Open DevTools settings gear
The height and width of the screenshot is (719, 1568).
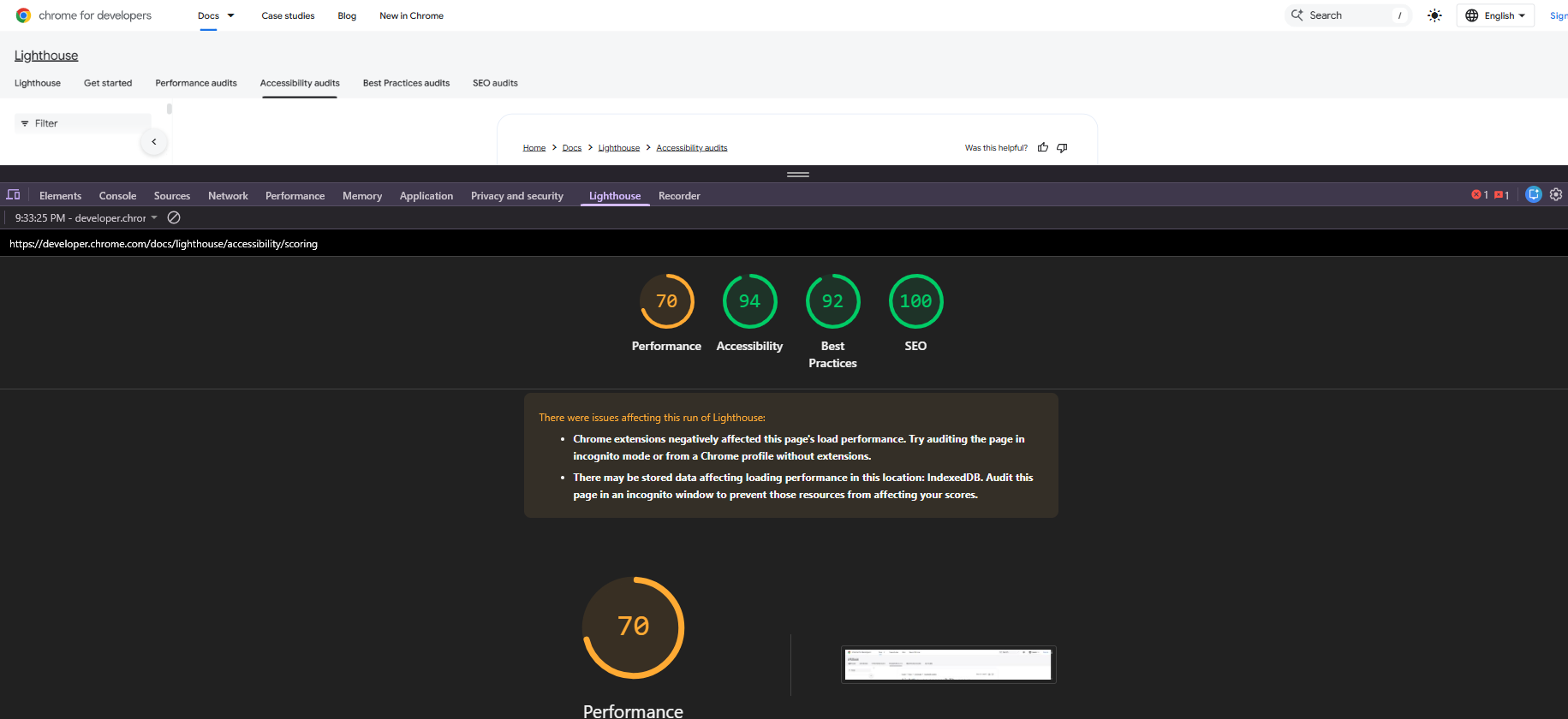pos(1556,194)
